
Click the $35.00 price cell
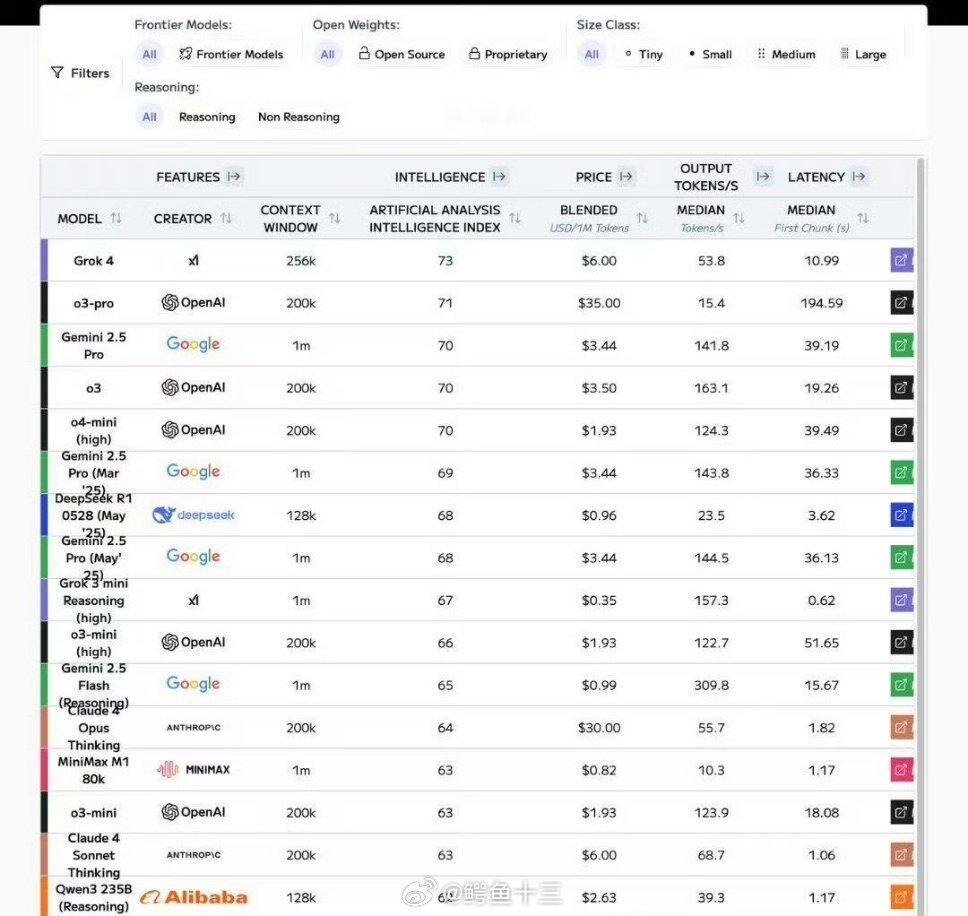(599, 303)
